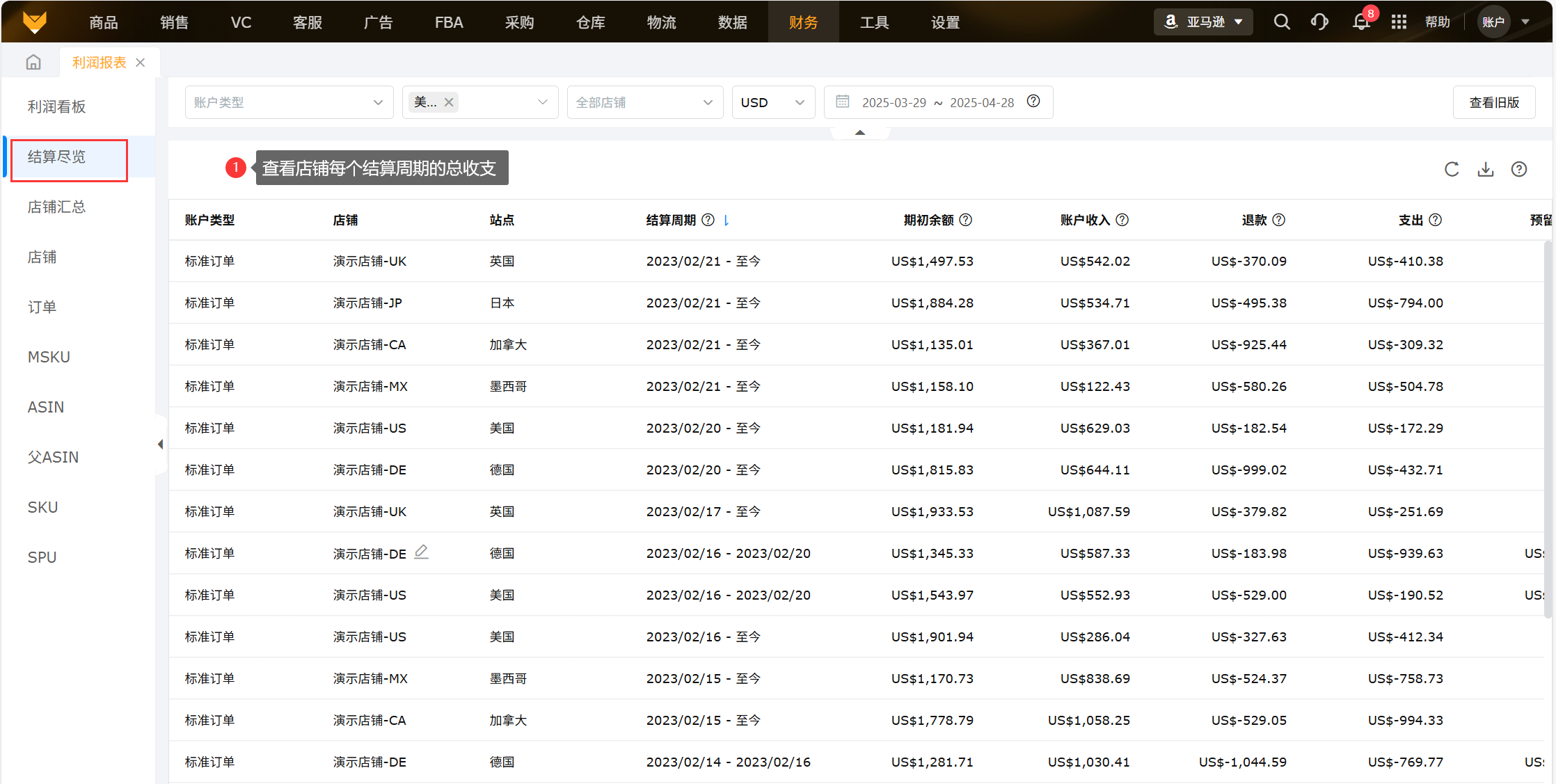Image resolution: width=1556 pixels, height=784 pixels.
Task: Click the 查看旧版 button
Action: [1493, 102]
